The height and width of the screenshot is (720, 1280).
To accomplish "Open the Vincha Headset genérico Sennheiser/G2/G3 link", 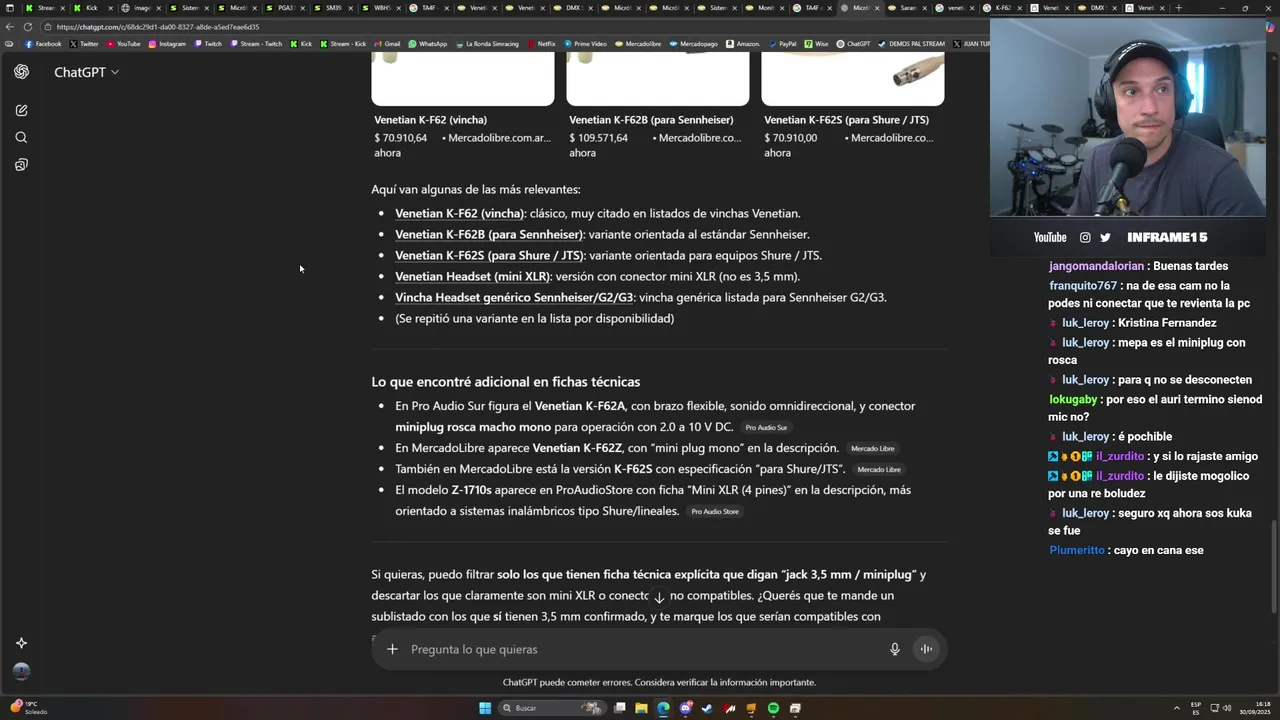I will [x=514, y=297].
